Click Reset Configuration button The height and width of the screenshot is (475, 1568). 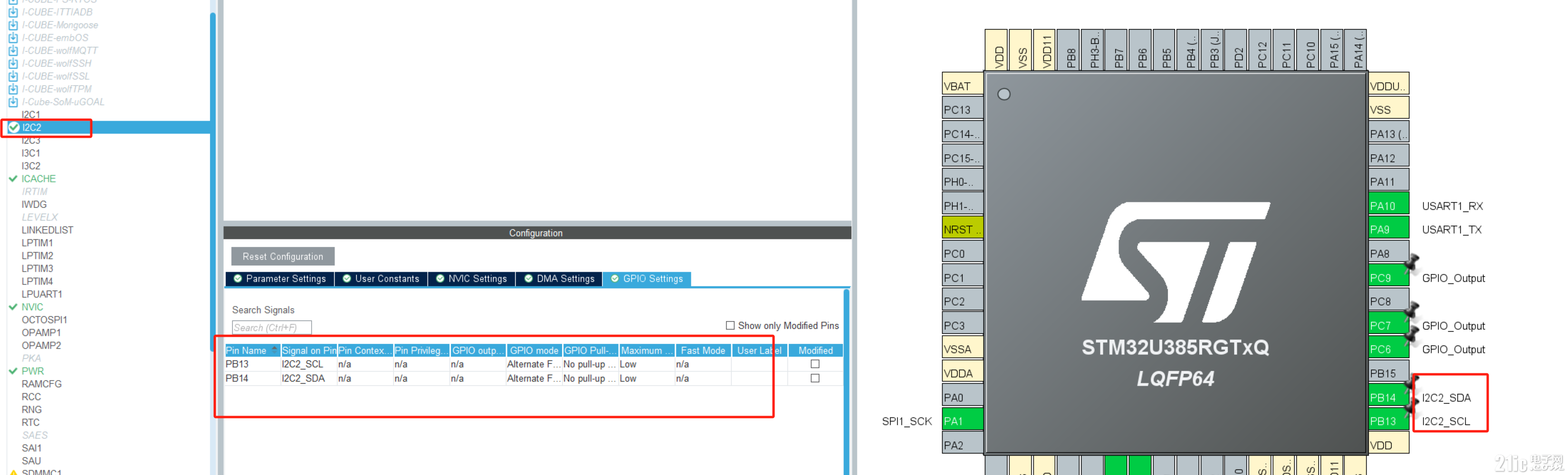(x=282, y=256)
